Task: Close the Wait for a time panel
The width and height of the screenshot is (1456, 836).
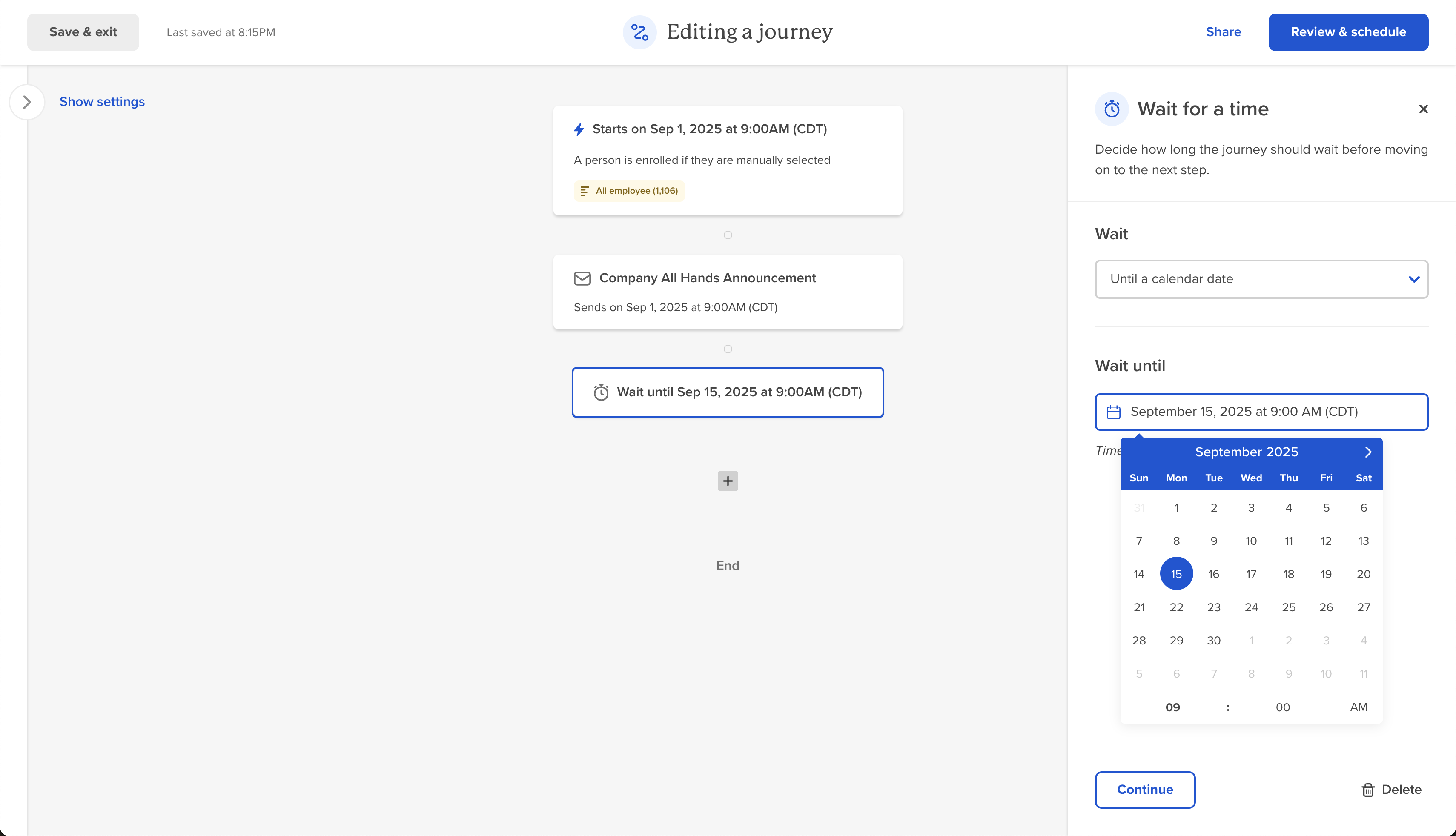Action: [1423, 109]
